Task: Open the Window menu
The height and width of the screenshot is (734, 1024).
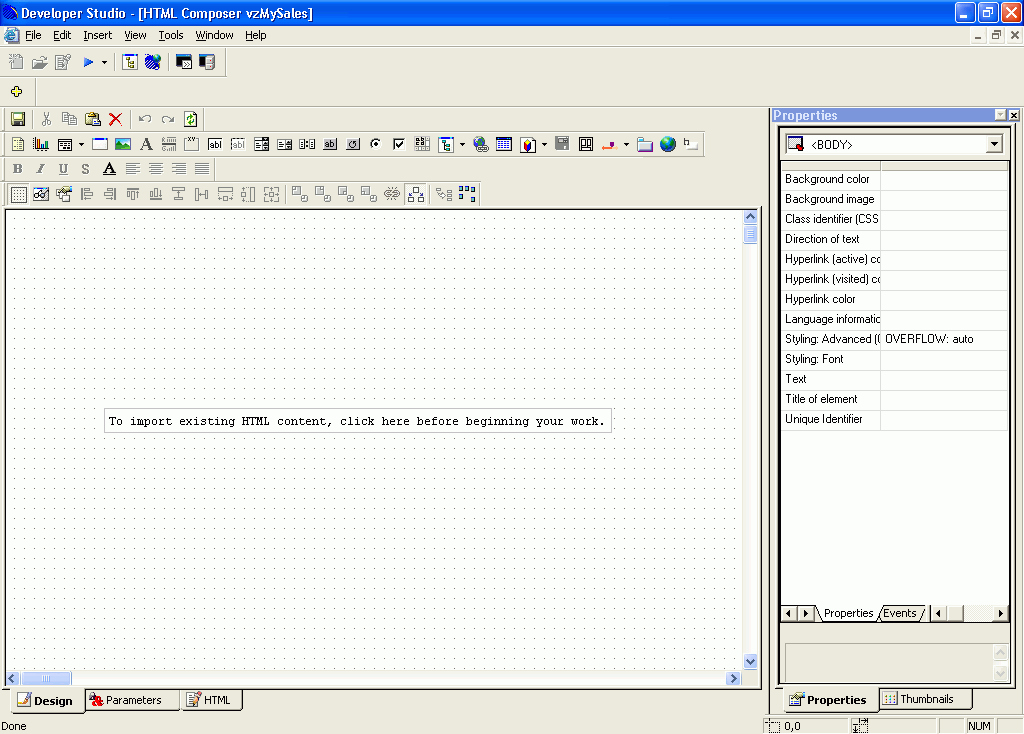Action: click(214, 35)
